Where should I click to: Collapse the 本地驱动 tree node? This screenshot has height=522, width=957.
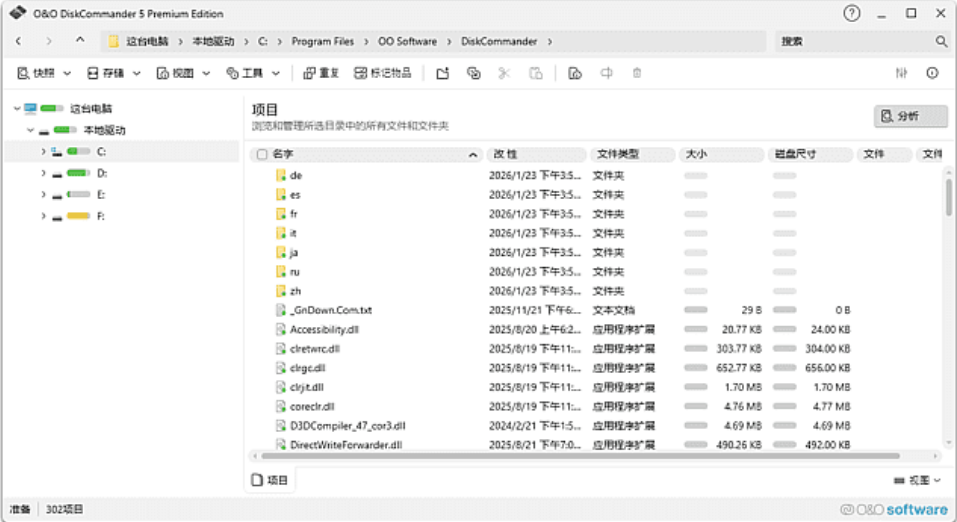31,130
